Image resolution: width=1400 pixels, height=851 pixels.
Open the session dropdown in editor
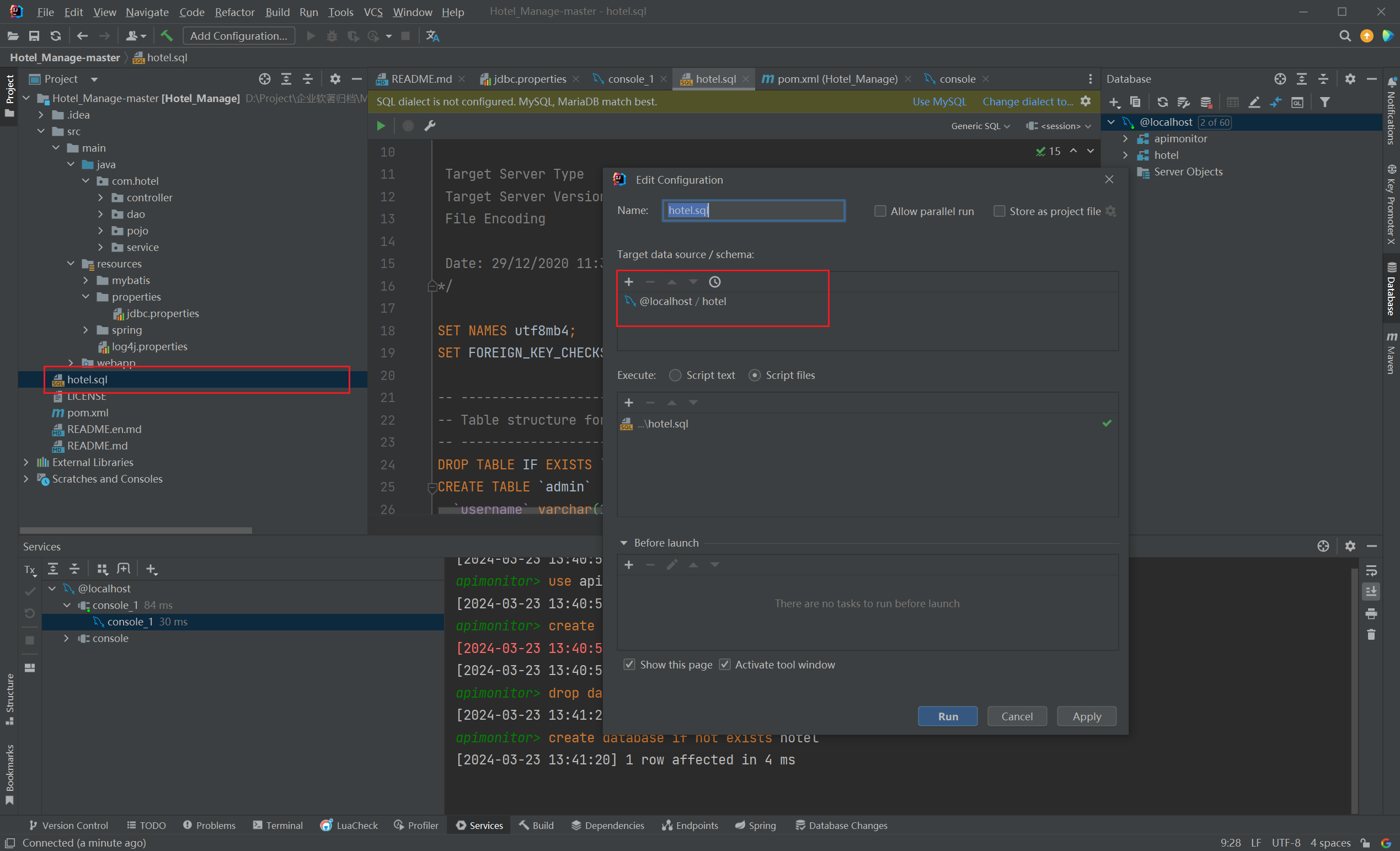pyautogui.click(x=1059, y=126)
